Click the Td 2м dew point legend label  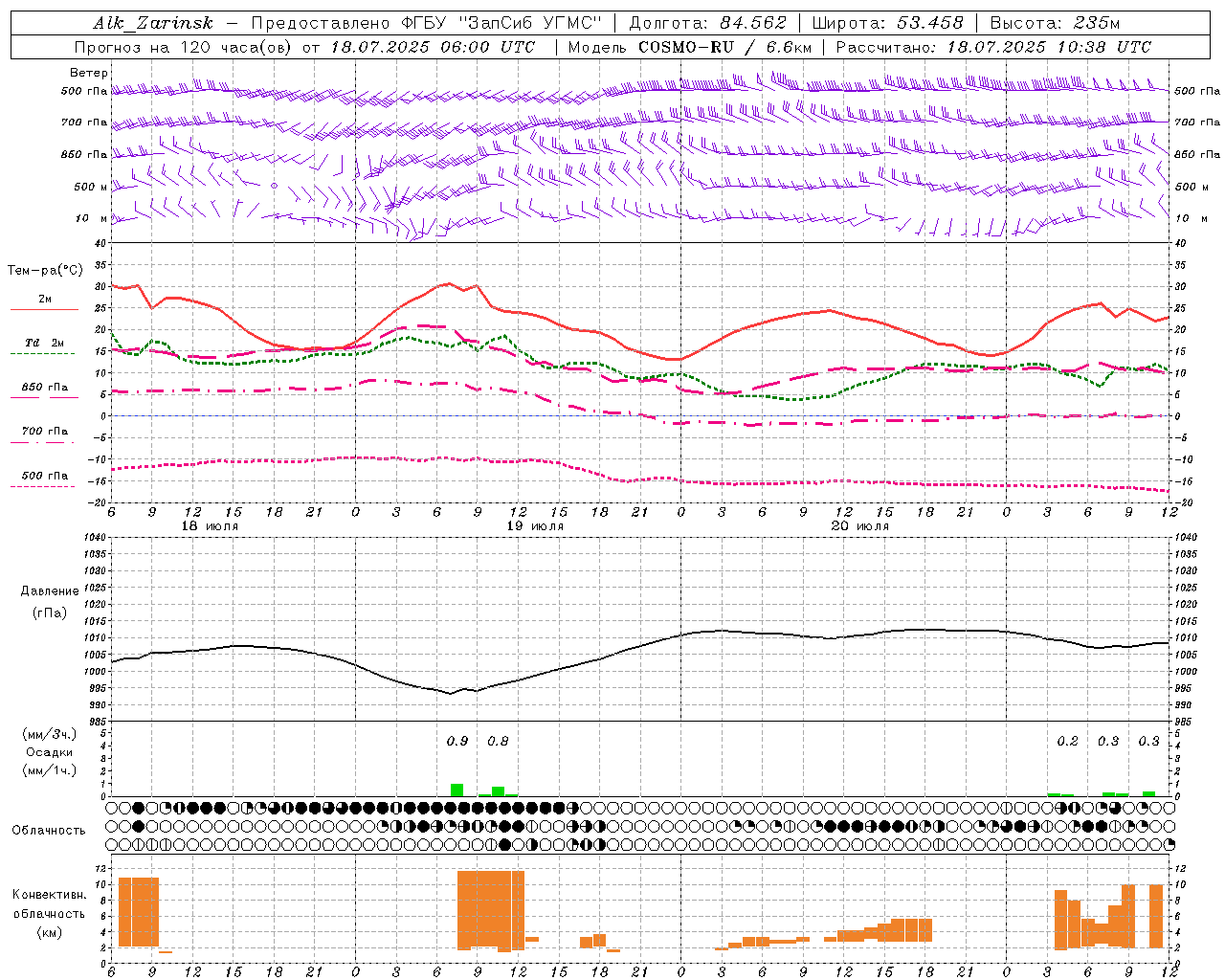(x=44, y=343)
